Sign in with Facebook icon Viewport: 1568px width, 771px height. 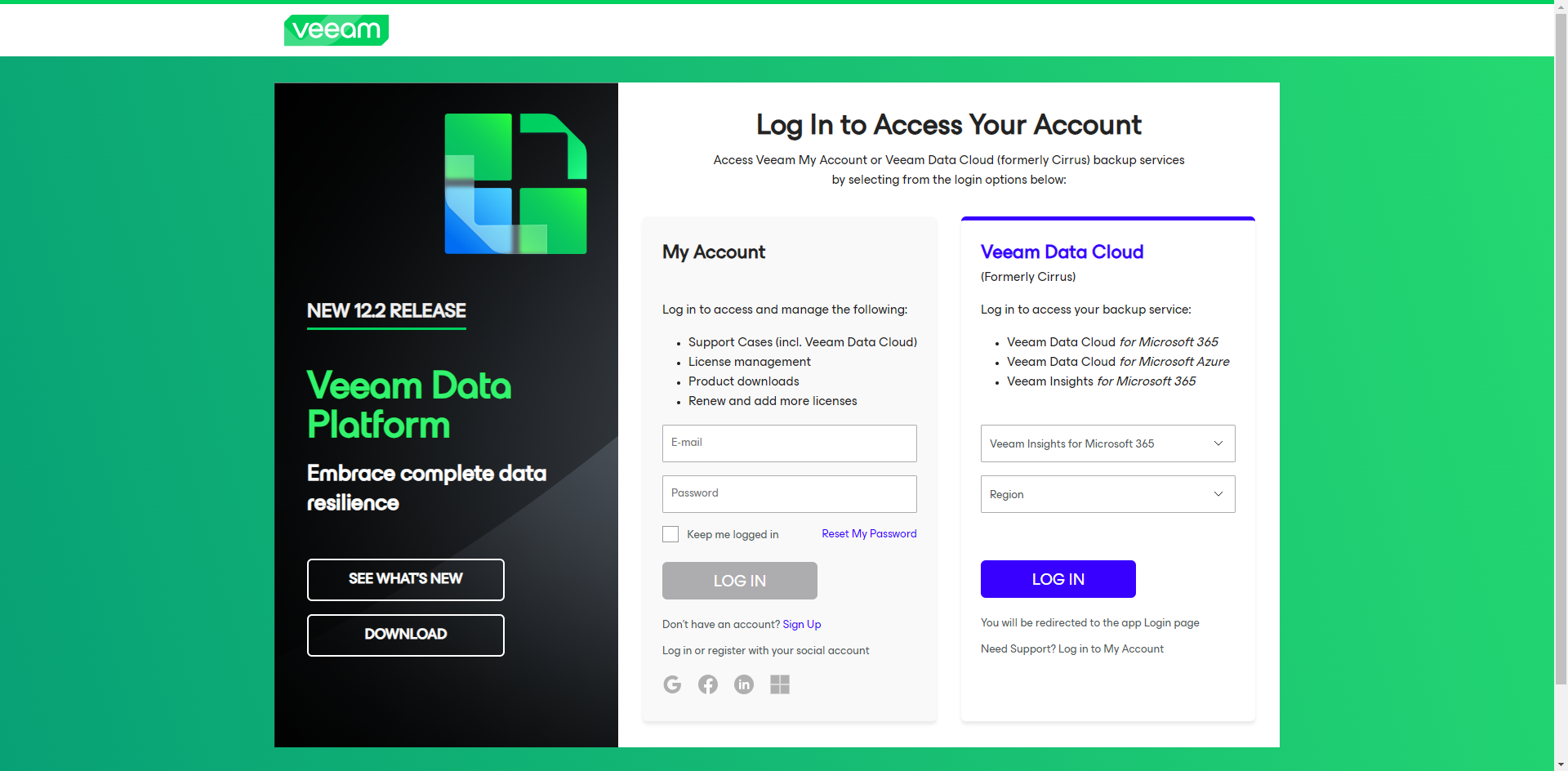coord(708,684)
